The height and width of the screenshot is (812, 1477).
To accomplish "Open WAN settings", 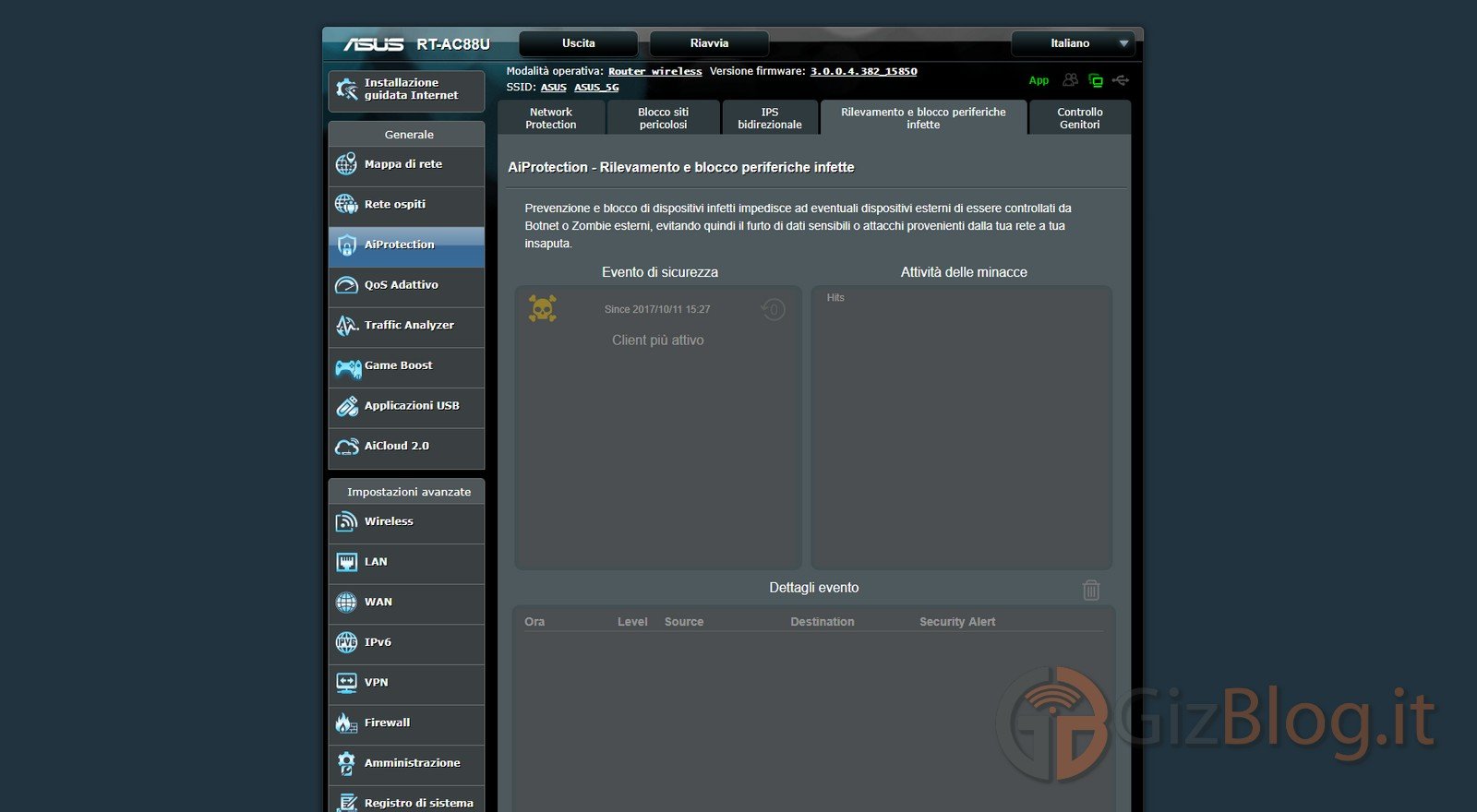I will pos(406,603).
